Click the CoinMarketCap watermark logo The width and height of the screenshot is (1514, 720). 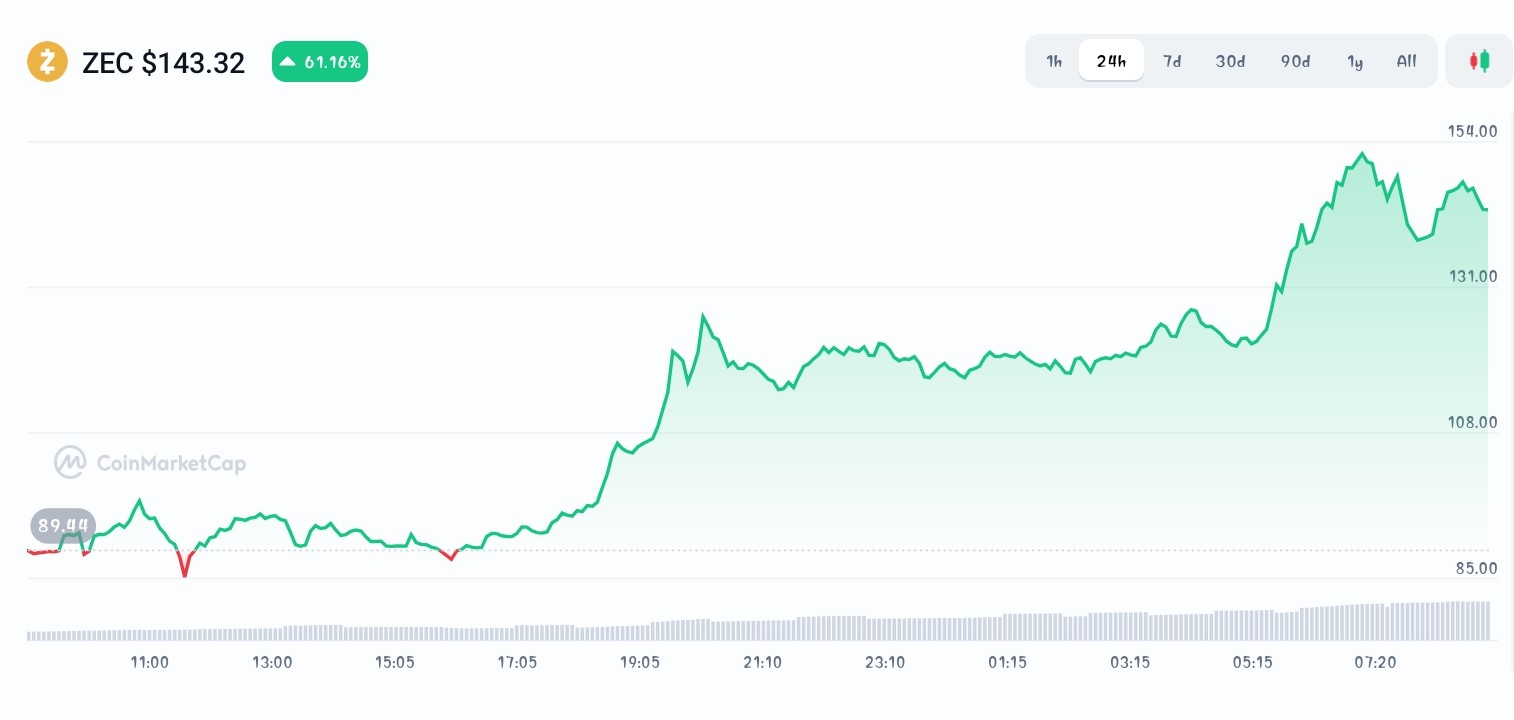tap(149, 462)
